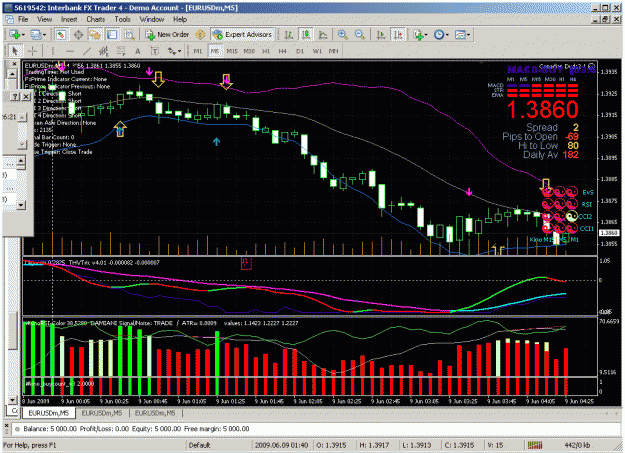Open the Strategy Tester icon
This screenshot has width=625, height=453.
(129, 35)
